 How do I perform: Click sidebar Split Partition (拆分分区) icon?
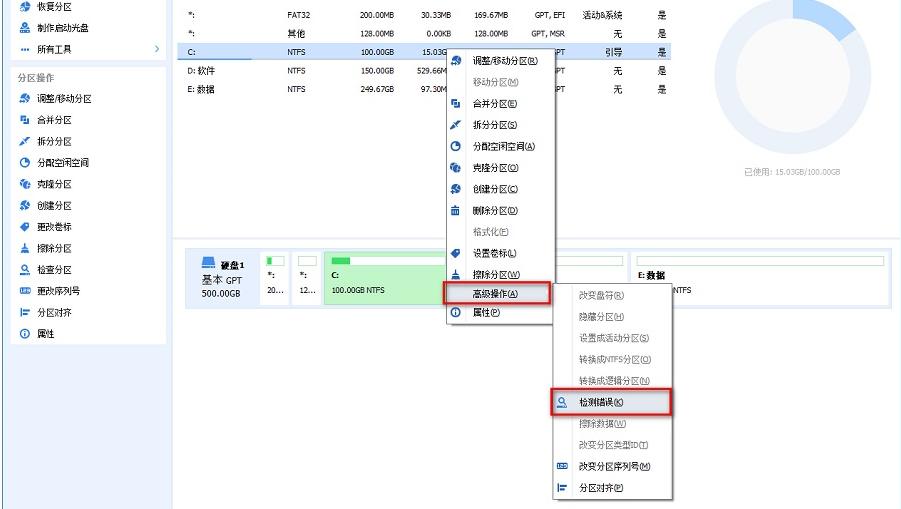coord(25,141)
